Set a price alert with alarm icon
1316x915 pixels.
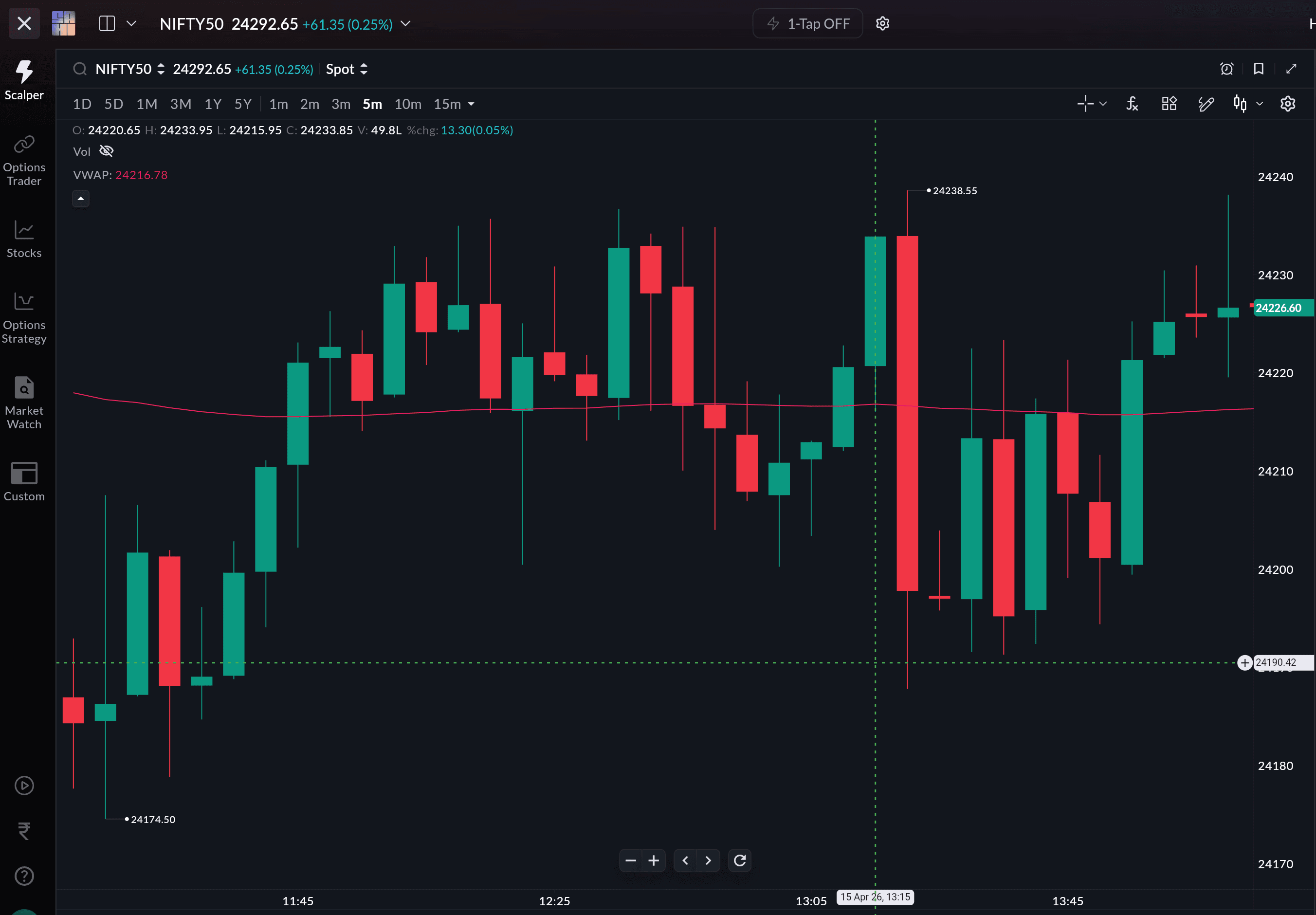(x=1226, y=69)
